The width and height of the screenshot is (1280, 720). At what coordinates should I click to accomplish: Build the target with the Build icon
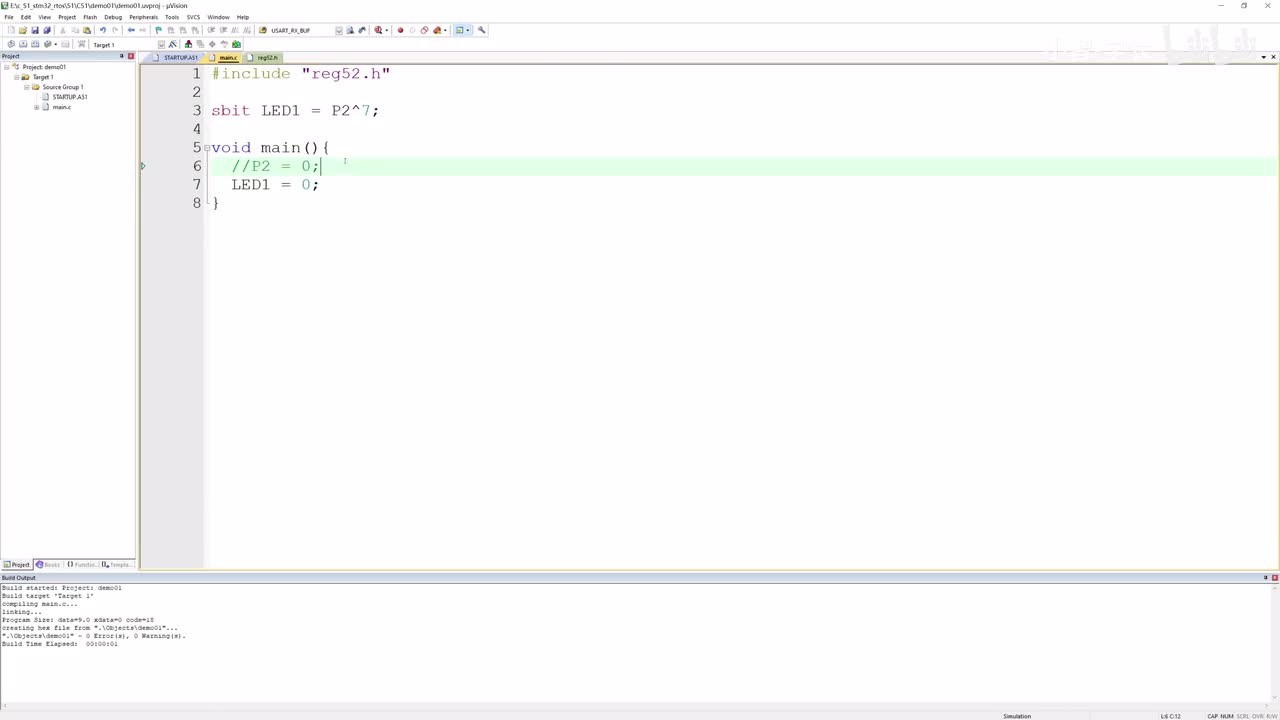22,44
